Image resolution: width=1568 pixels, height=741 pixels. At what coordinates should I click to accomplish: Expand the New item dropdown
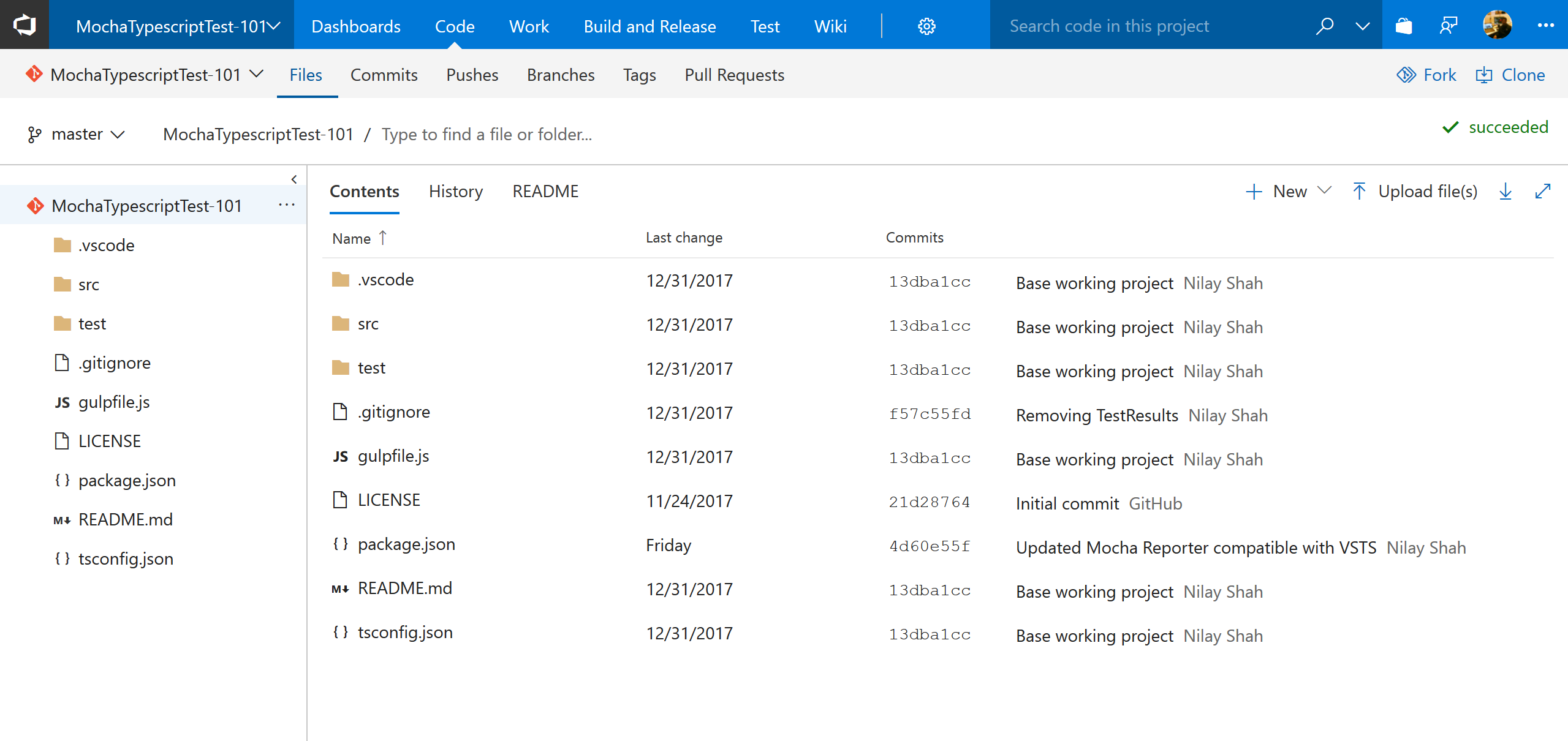[x=1324, y=190]
